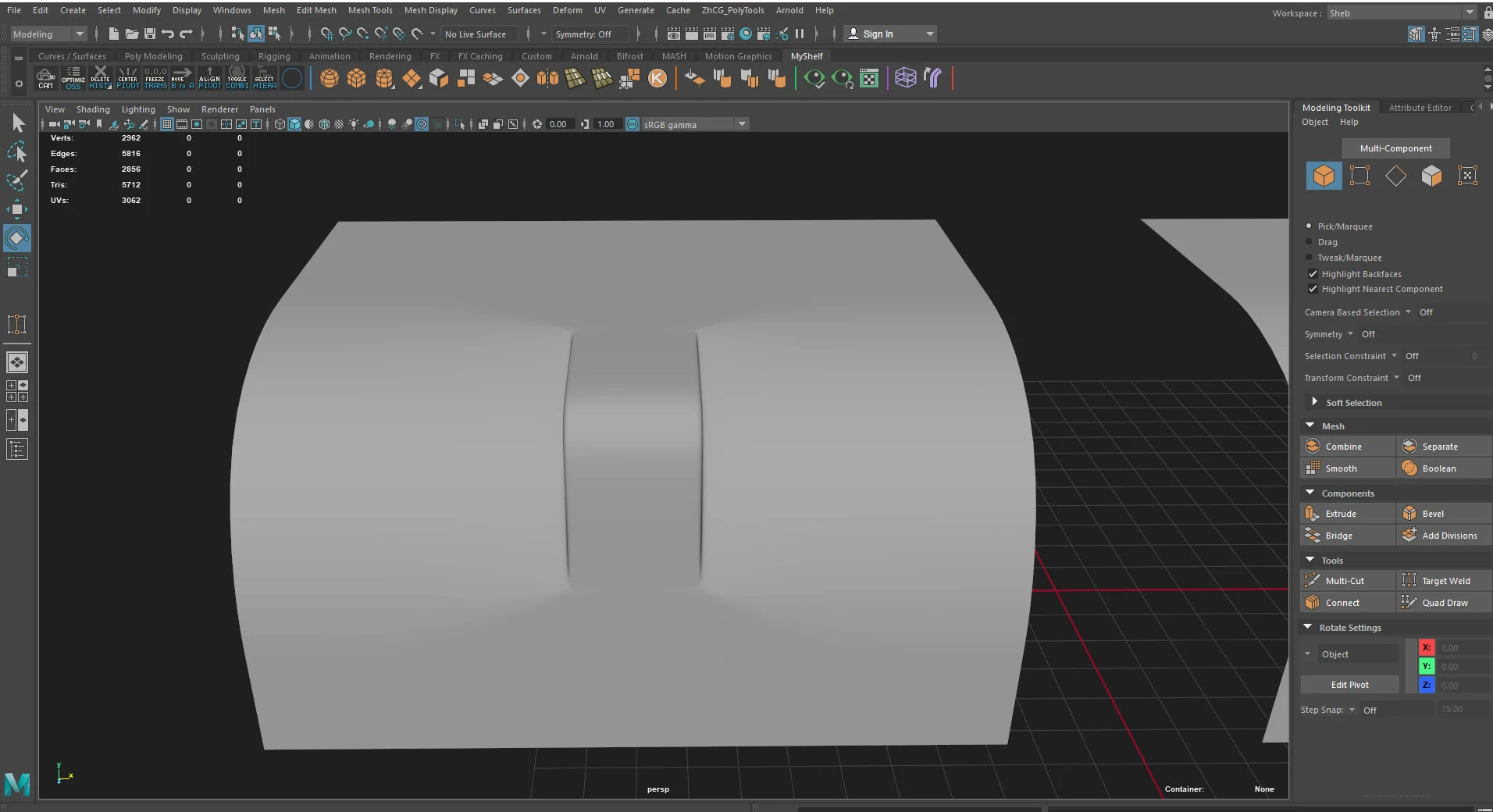Image resolution: width=1493 pixels, height=812 pixels.
Task: Click the viewport gamma value field 1.00
Action: [x=606, y=124]
